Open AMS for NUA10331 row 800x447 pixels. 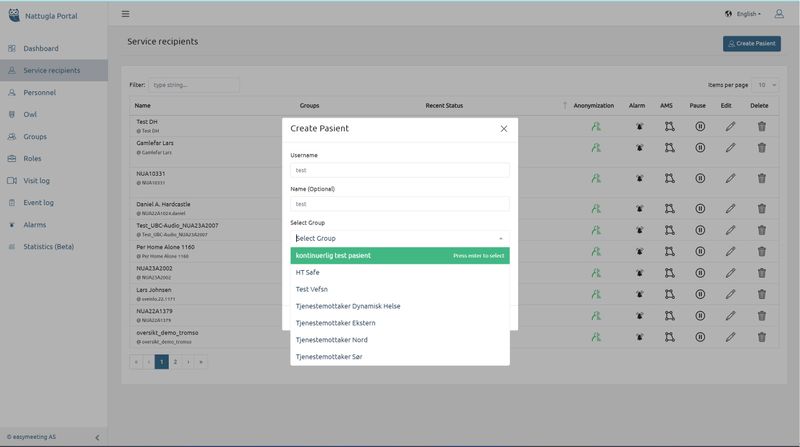point(669,178)
